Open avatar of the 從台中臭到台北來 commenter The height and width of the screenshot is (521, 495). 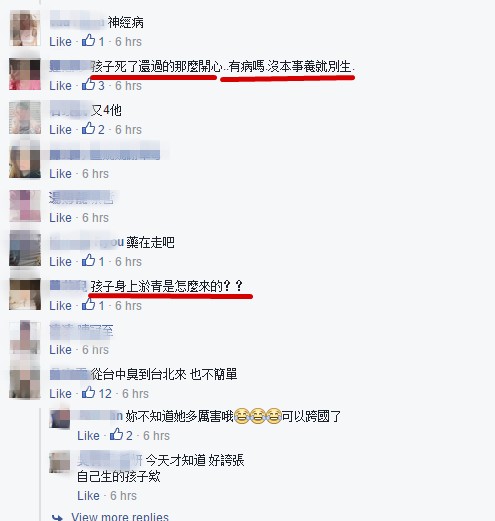25,383
